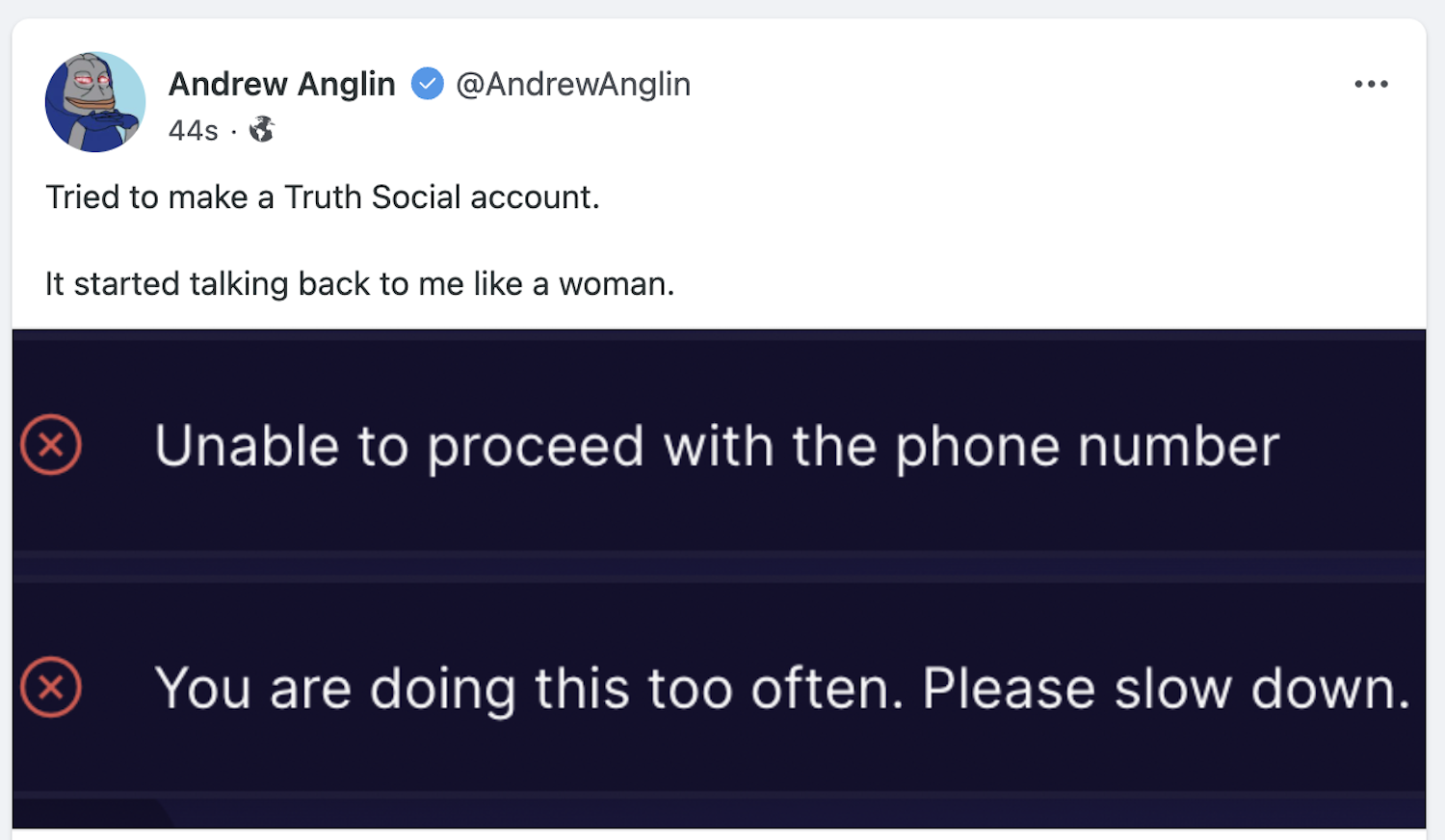Click dark divider band between the two errors
The height and width of the screenshot is (840, 1445).
(719, 566)
